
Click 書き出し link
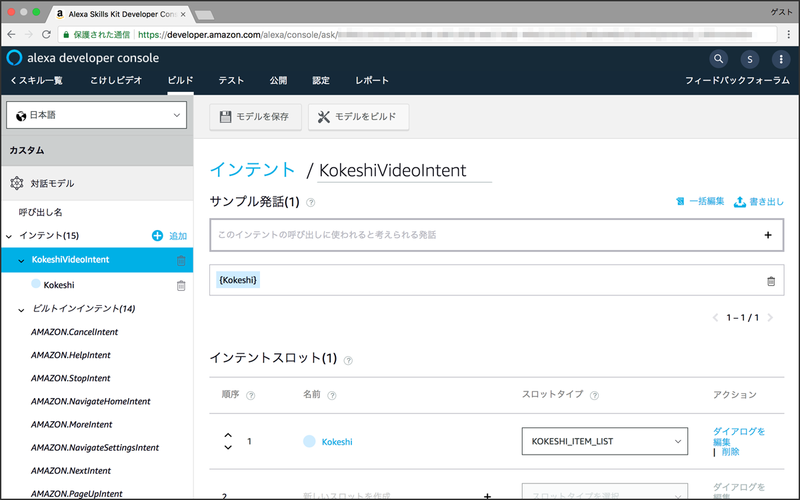coord(759,202)
